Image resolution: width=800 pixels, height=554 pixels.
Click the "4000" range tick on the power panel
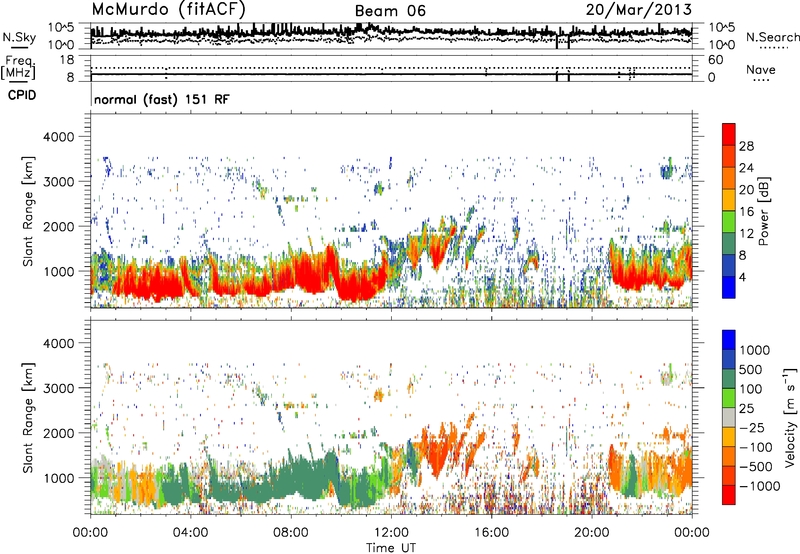59,137
